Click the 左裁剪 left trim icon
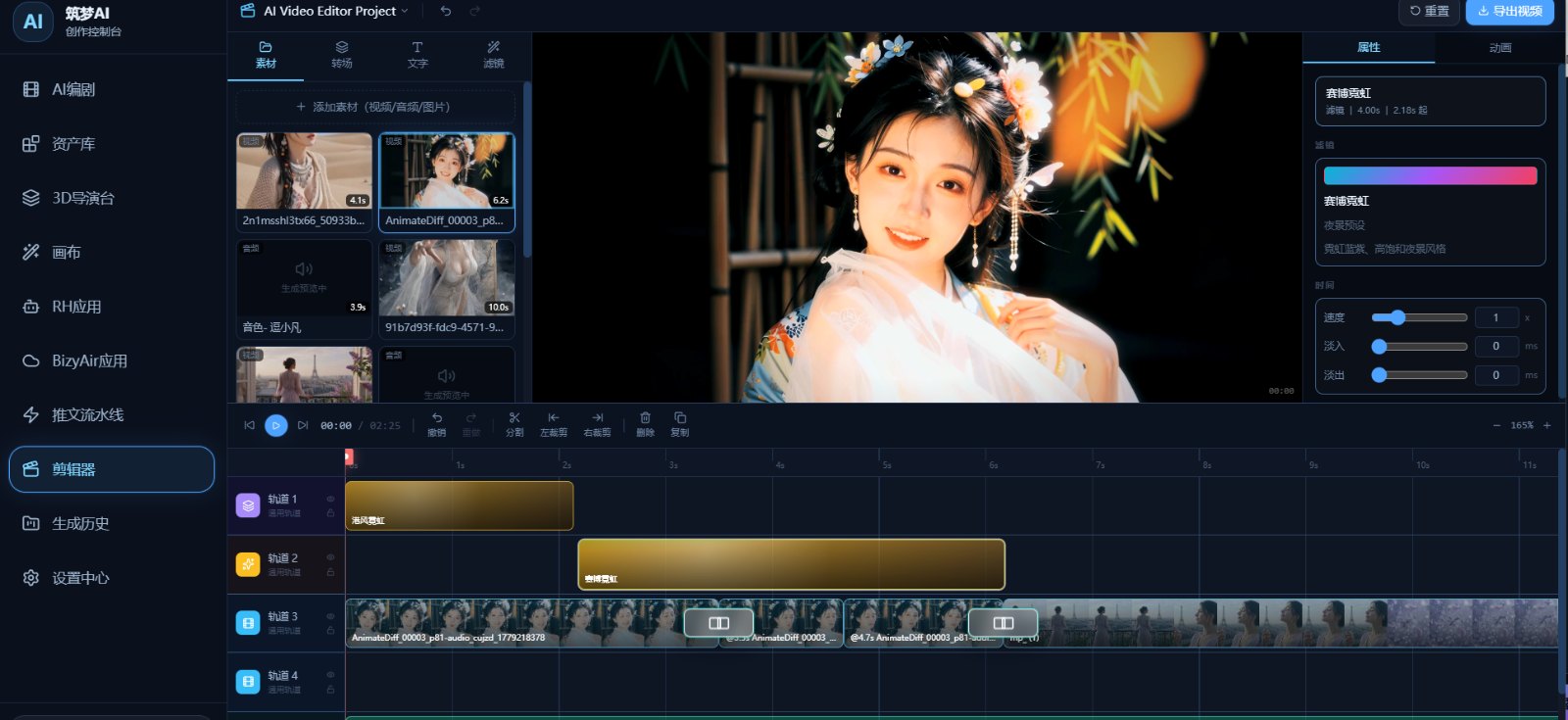The height and width of the screenshot is (720, 1568). [554, 424]
